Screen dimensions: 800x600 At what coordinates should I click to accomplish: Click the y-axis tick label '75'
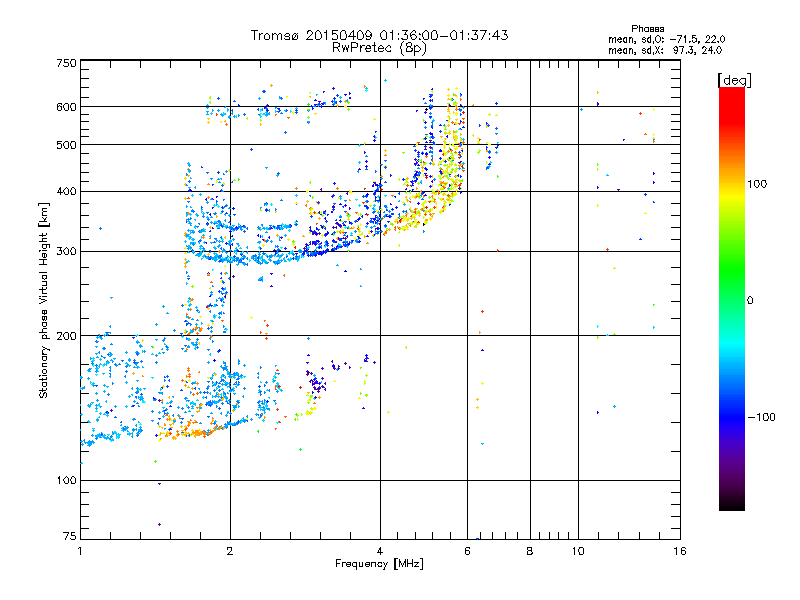[70, 536]
